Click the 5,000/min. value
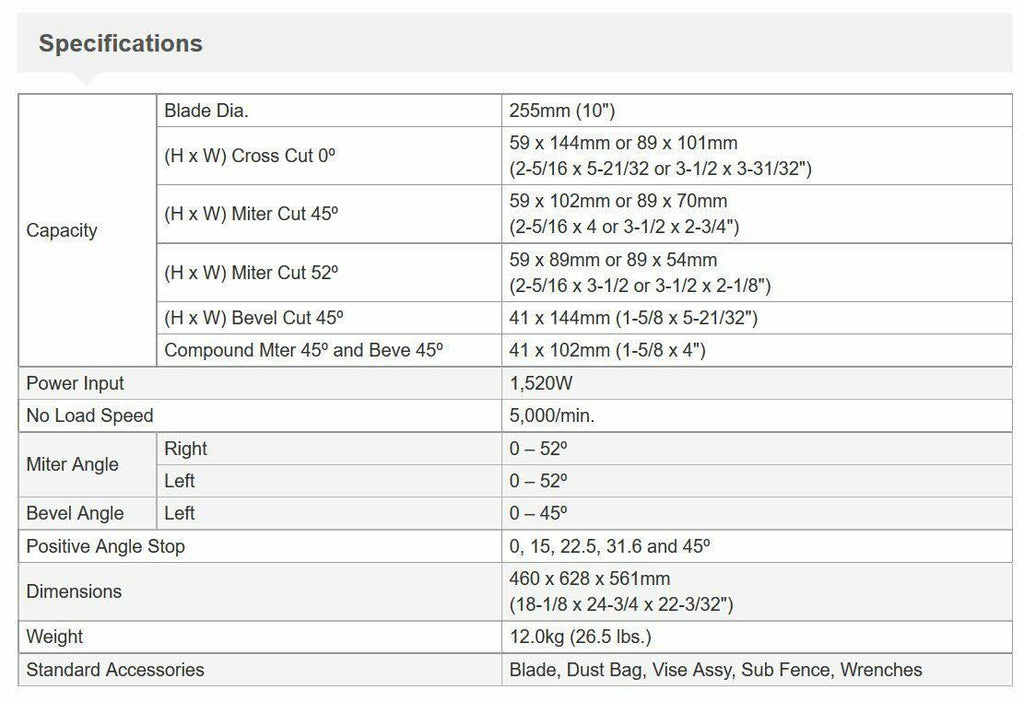 pos(552,415)
